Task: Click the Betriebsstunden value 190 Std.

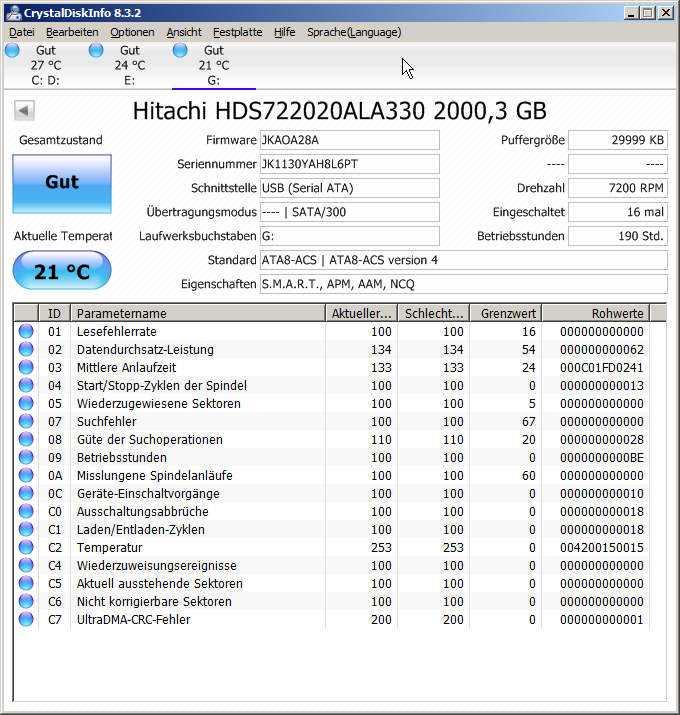Action: 618,236
